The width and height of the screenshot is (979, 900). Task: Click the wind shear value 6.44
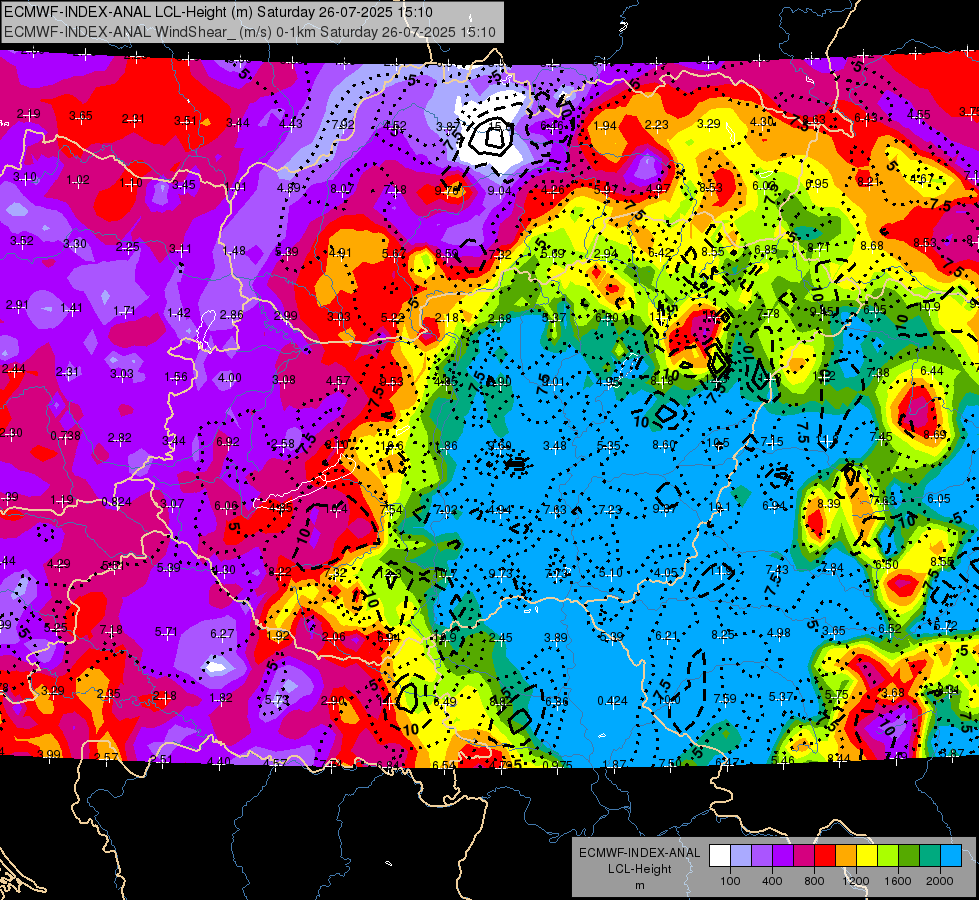click(932, 371)
